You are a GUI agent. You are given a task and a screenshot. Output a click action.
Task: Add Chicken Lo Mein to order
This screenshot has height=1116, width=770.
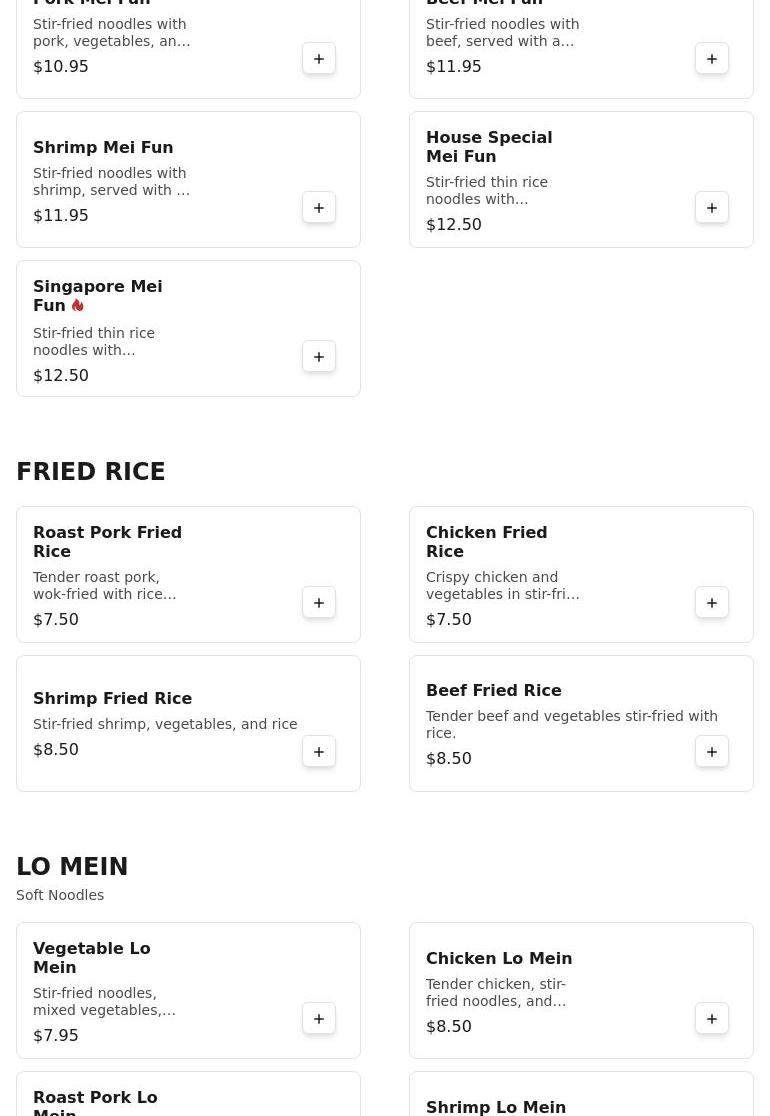pyautogui.click(x=712, y=1018)
